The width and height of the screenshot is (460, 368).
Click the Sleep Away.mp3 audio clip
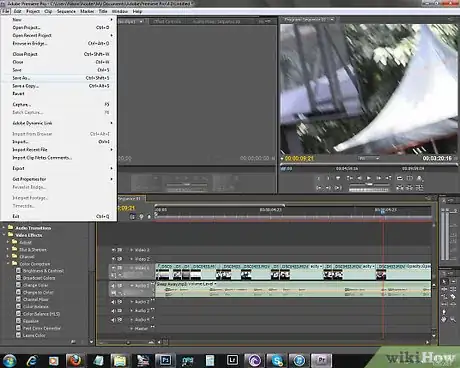click(293, 289)
